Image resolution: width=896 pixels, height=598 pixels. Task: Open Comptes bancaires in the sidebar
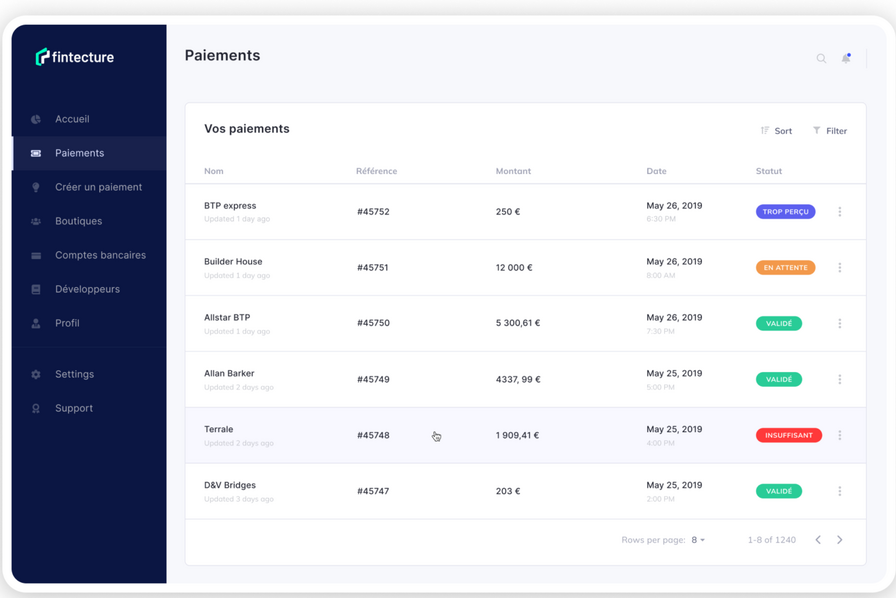click(89, 255)
